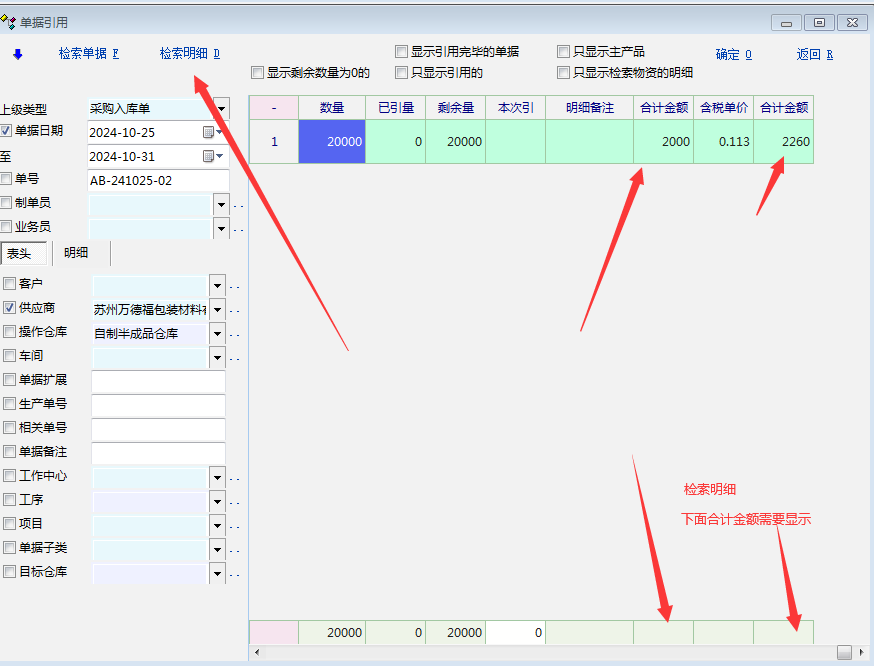
Task: Click the scroll left arrow at bottom
Action: tap(257, 652)
